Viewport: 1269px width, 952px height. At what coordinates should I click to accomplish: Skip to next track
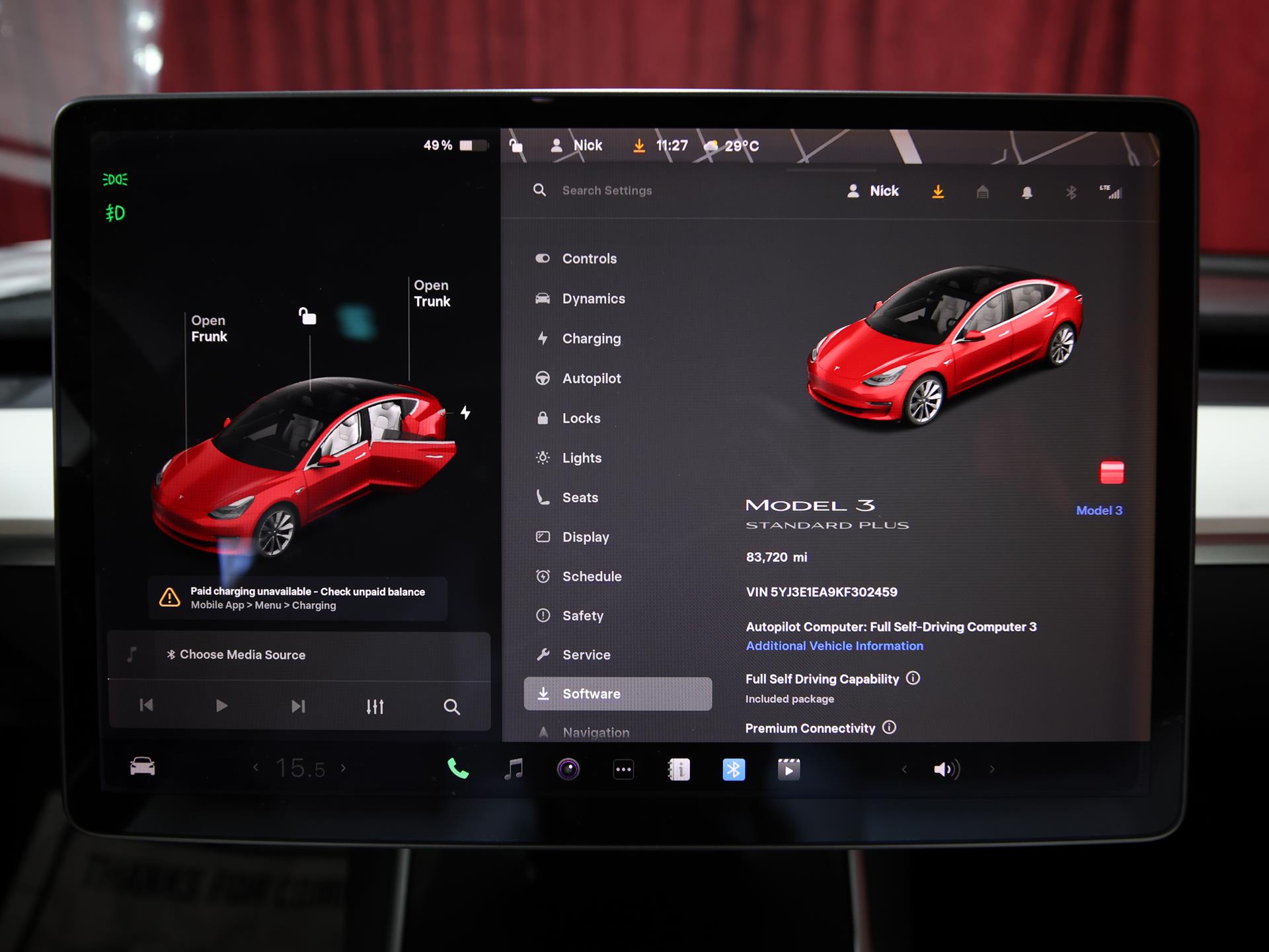[x=298, y=706]
